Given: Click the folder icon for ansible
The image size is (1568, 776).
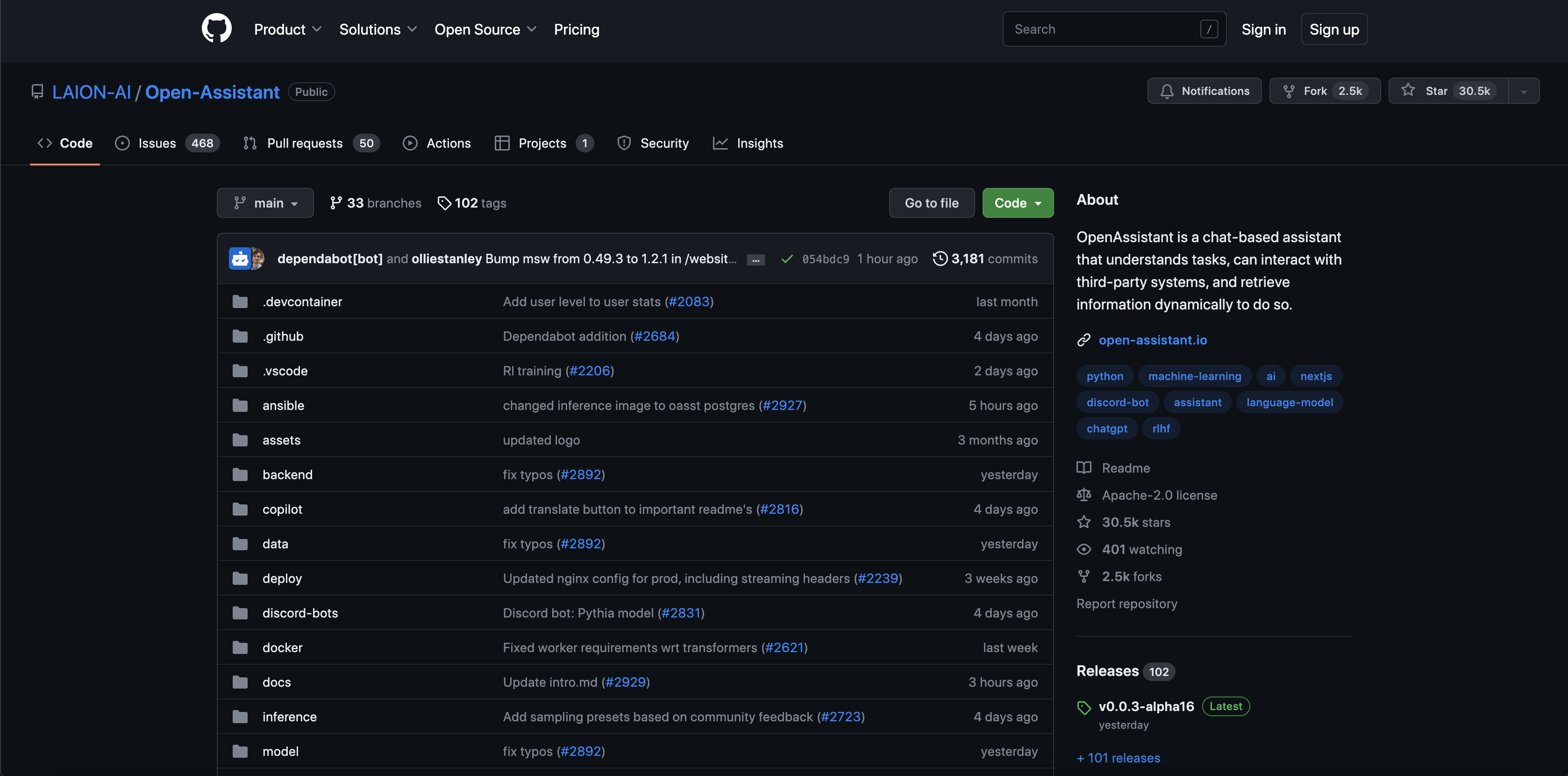Looking at the screenshot, I should pos(240,405).
